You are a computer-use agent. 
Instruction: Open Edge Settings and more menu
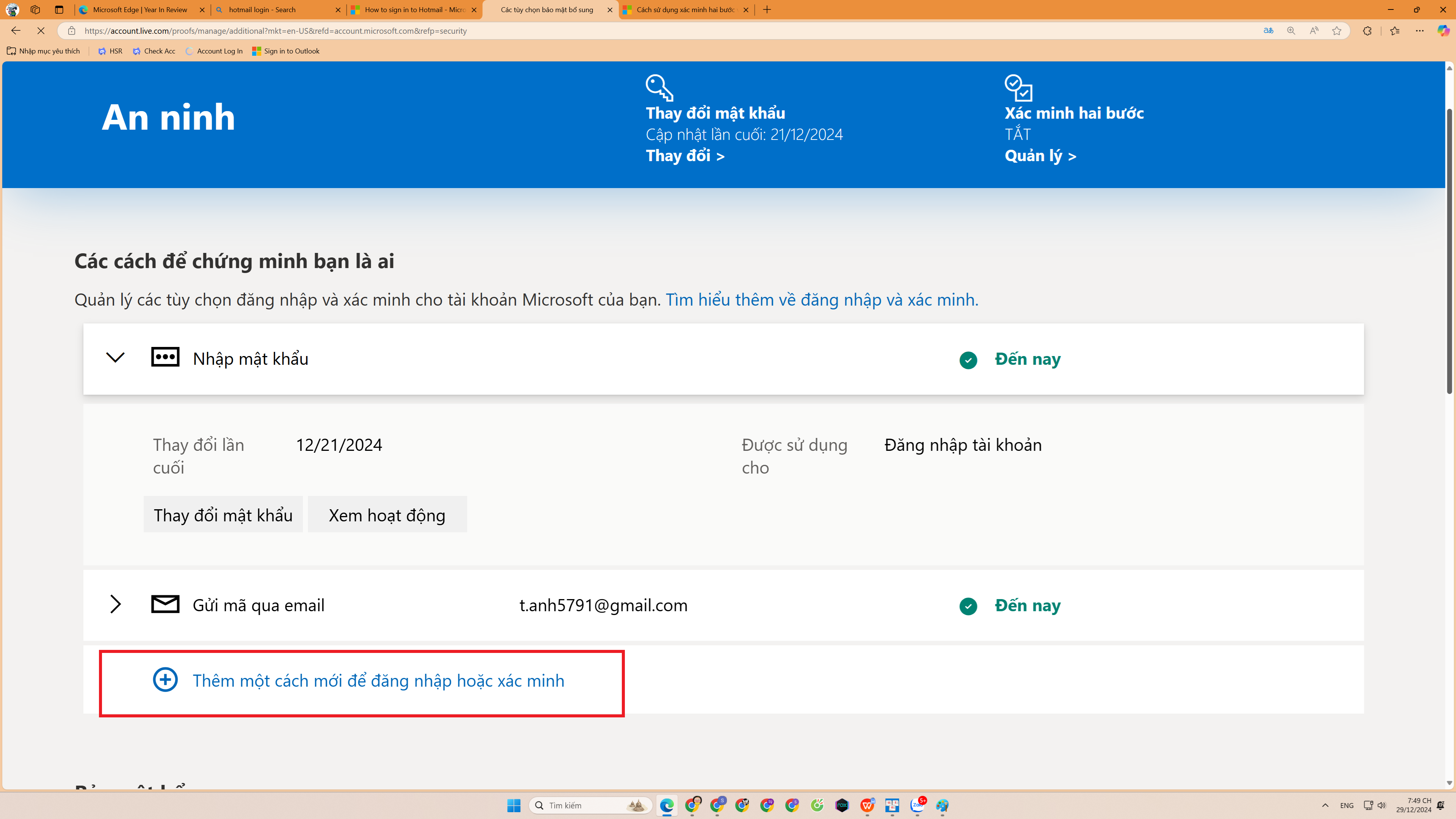[1420, 31]
